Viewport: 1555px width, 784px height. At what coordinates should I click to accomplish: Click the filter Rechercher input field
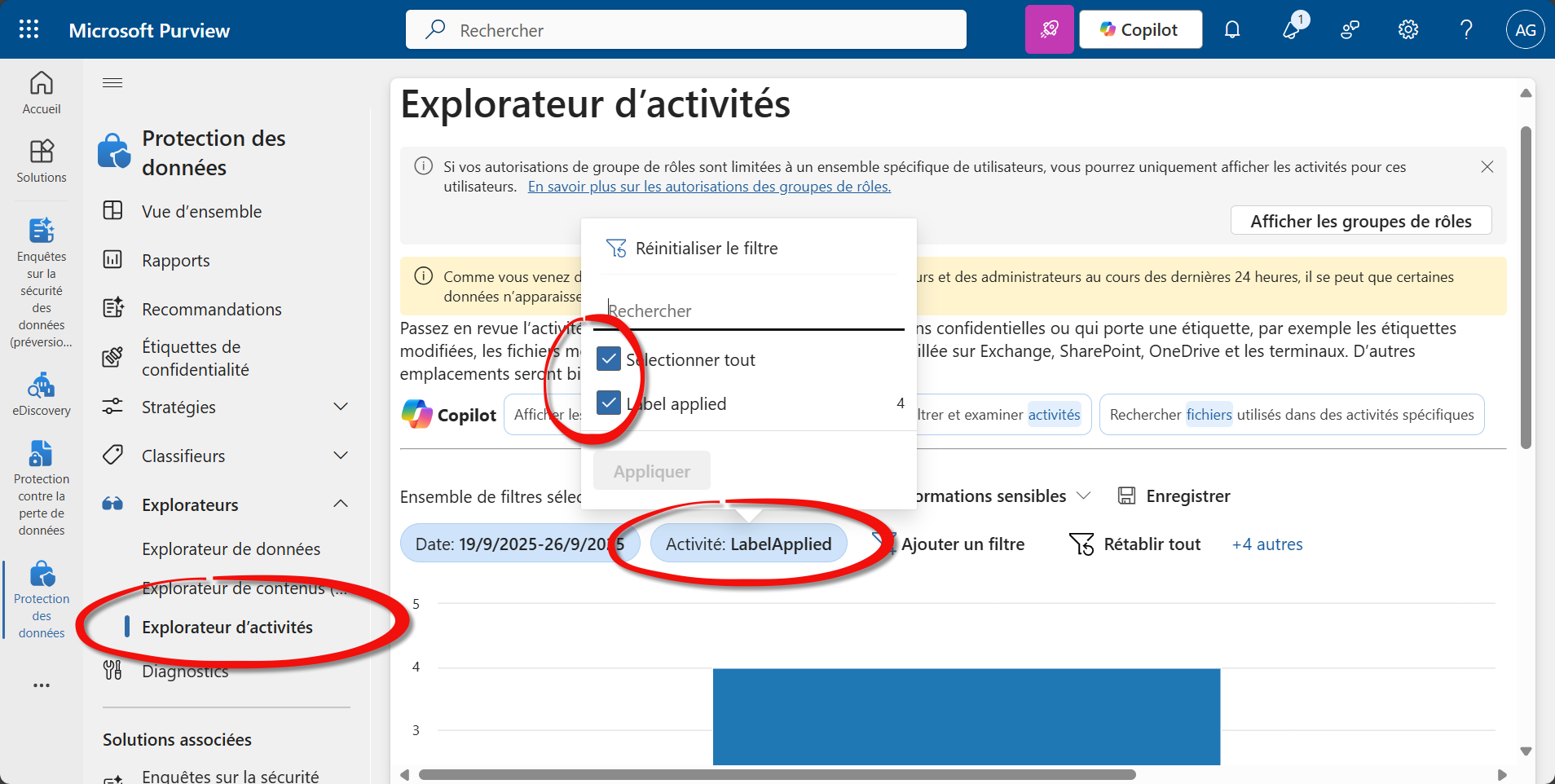click(x=754, y=311)
